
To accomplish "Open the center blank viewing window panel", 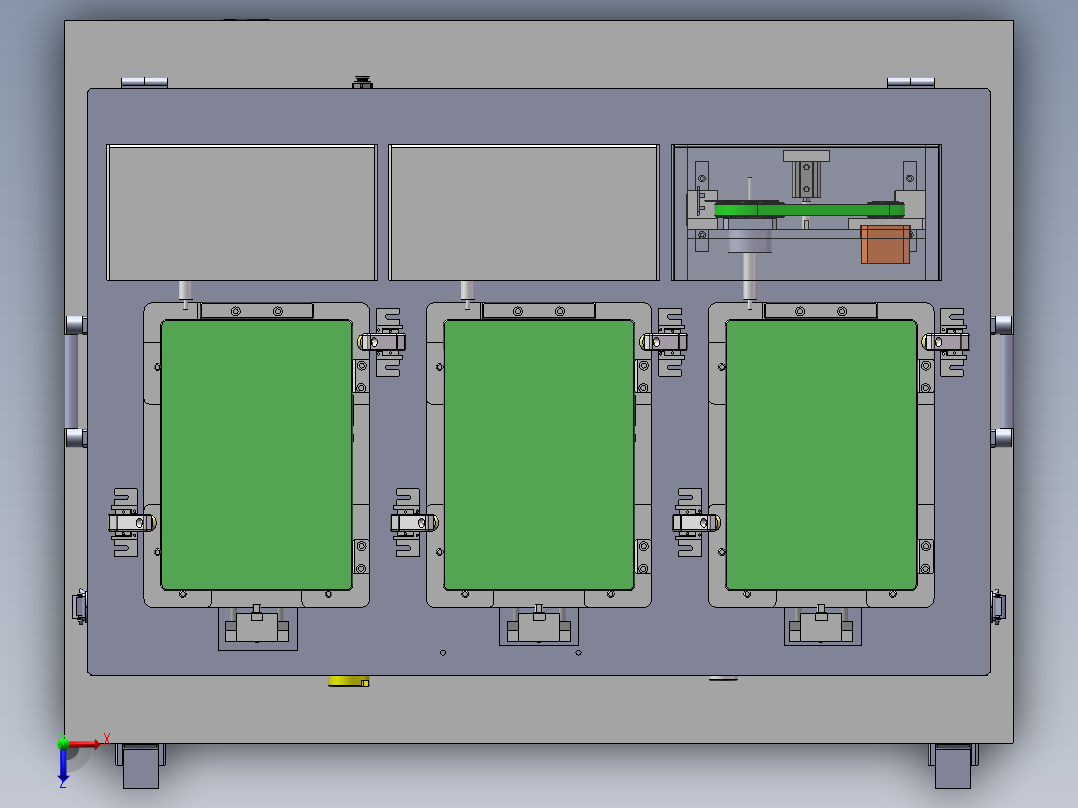I will coord(522,210).
